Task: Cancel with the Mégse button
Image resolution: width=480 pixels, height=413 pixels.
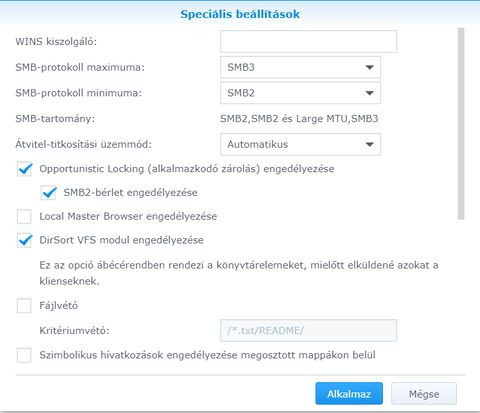Action: pos(424,394)
